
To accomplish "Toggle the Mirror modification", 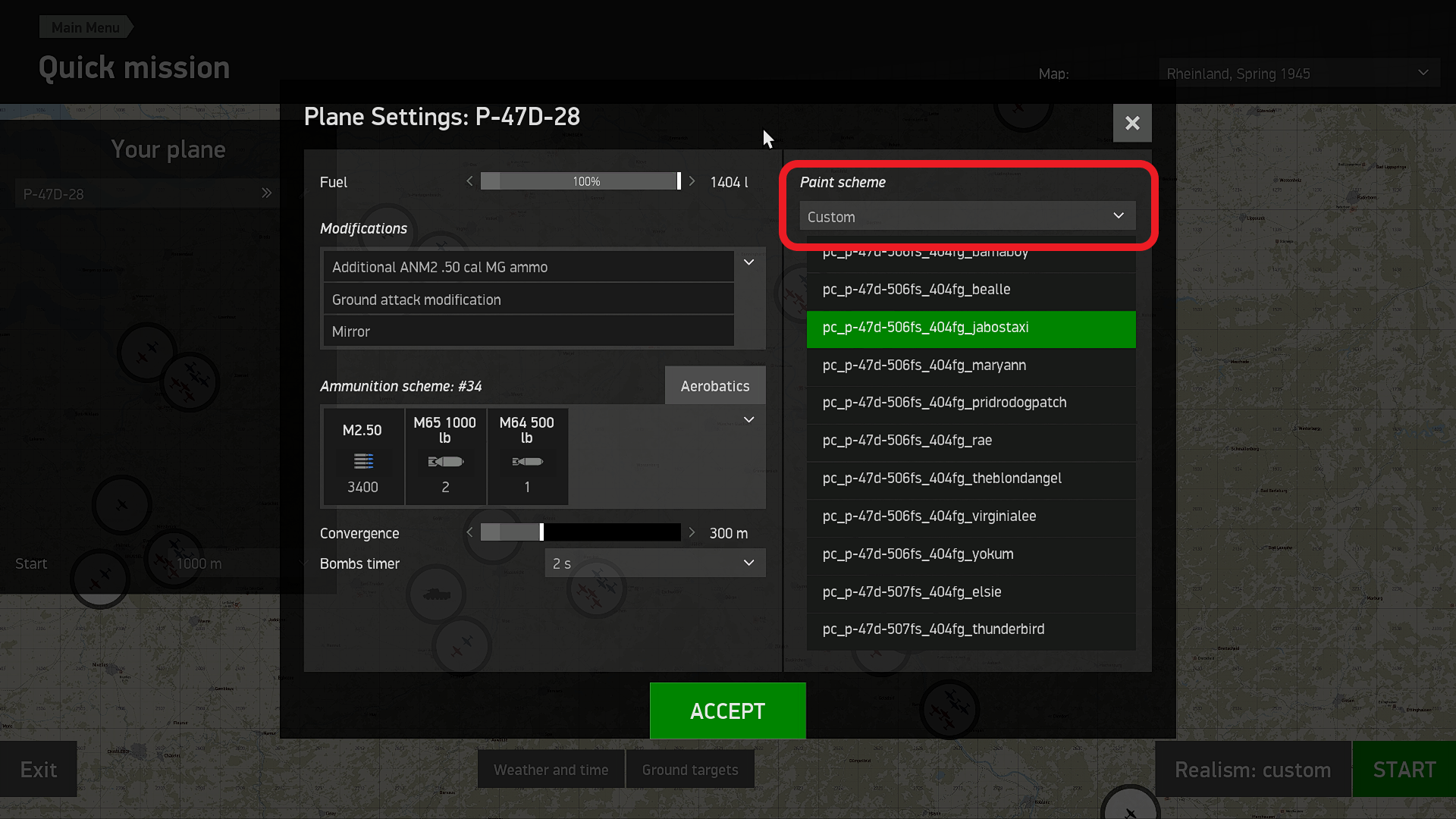I will (x=528, y=331).
